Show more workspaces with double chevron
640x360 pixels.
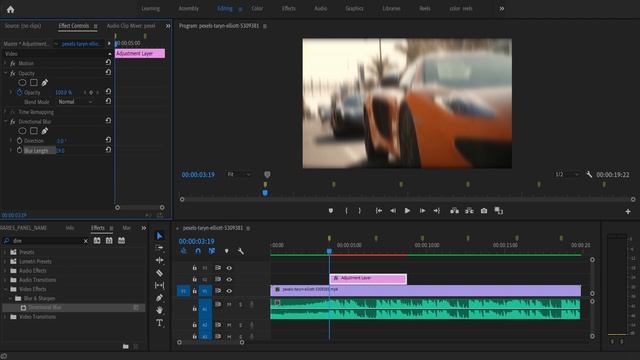[x=502, y=9]
